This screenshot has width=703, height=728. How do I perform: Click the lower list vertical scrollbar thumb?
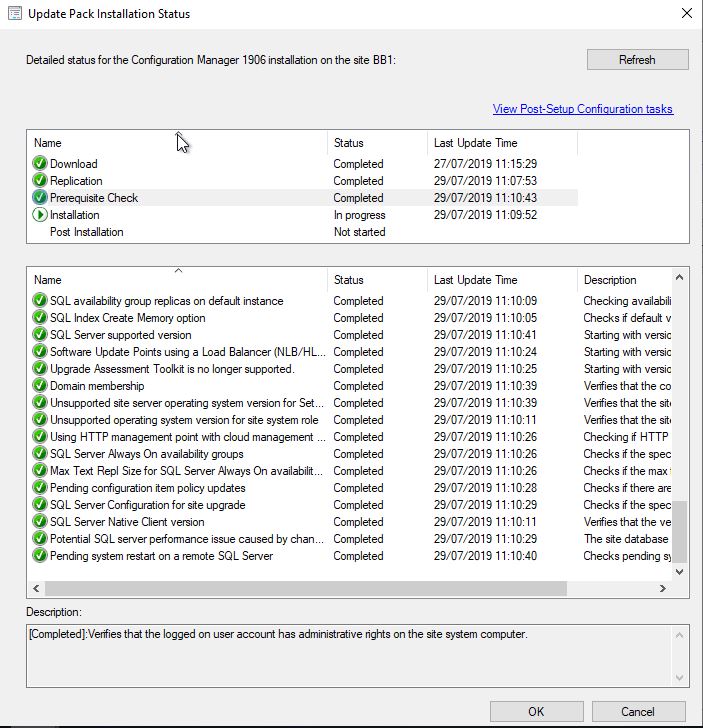tap(679, 532)
